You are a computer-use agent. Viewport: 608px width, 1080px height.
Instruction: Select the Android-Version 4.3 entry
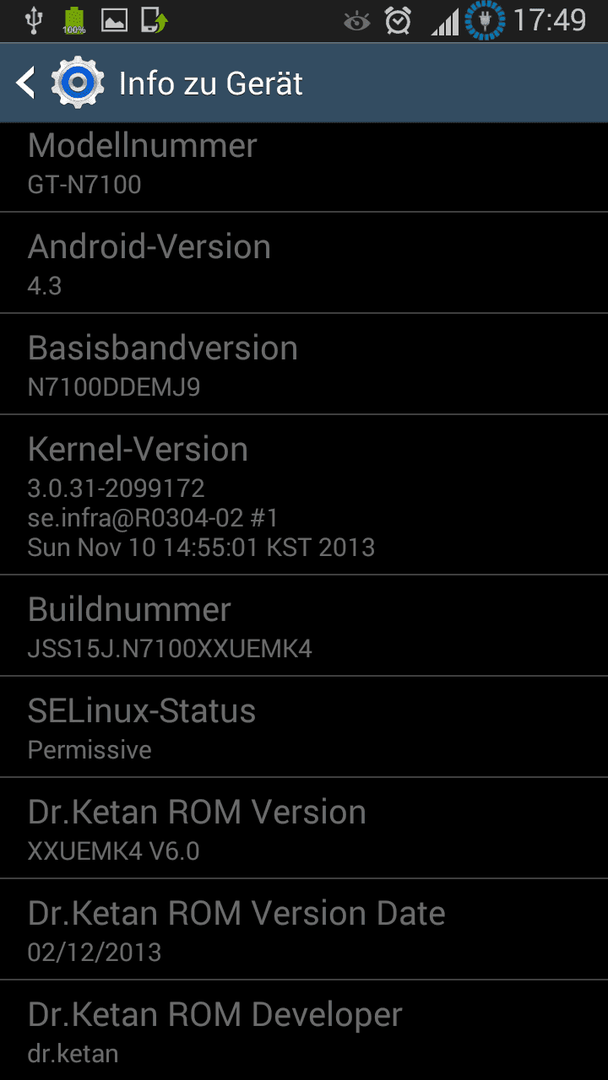click(304, 262)
